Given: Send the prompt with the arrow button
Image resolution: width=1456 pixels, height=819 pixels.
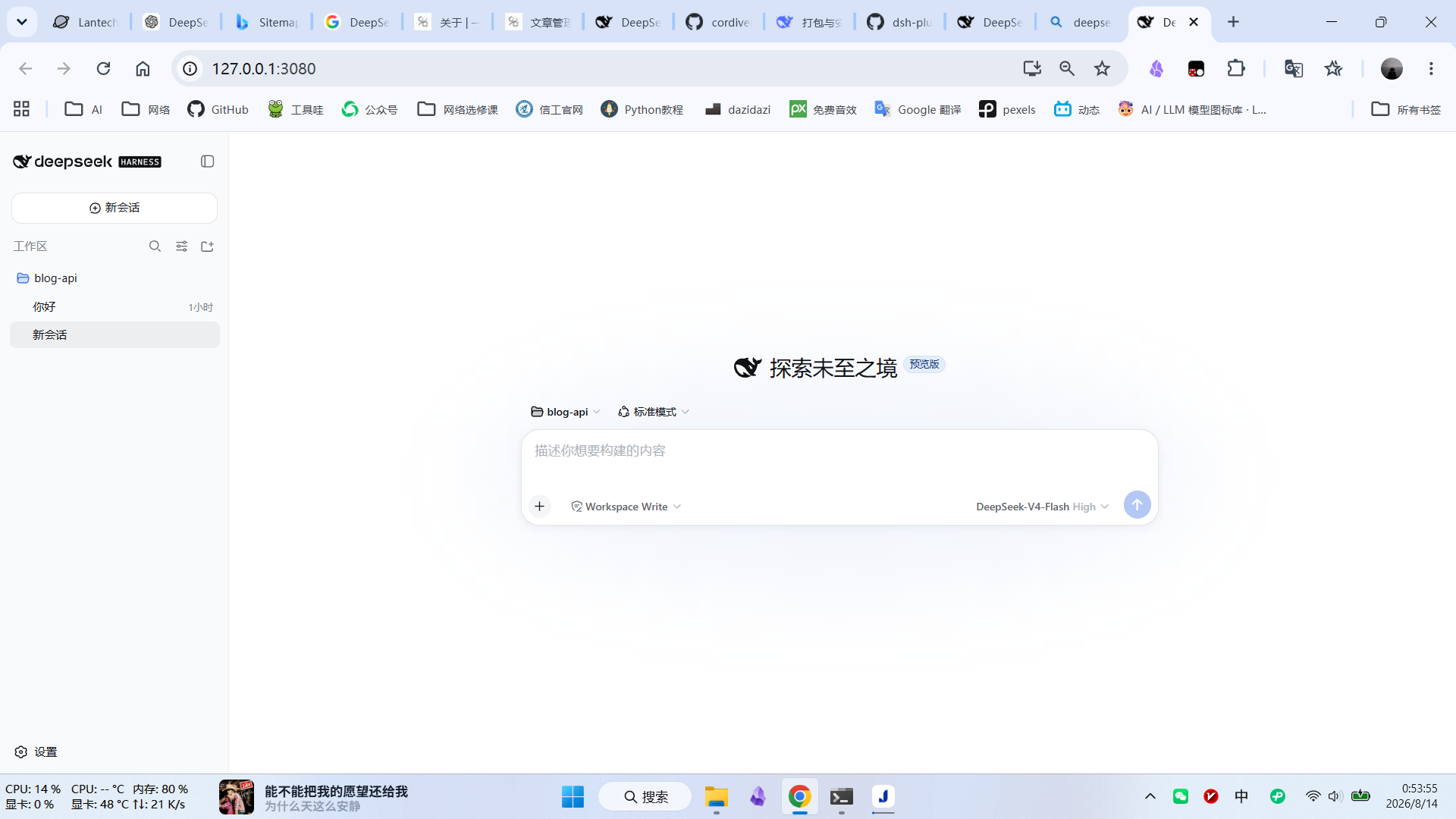Looking at the screenshot, I should tap(1137, 505).
